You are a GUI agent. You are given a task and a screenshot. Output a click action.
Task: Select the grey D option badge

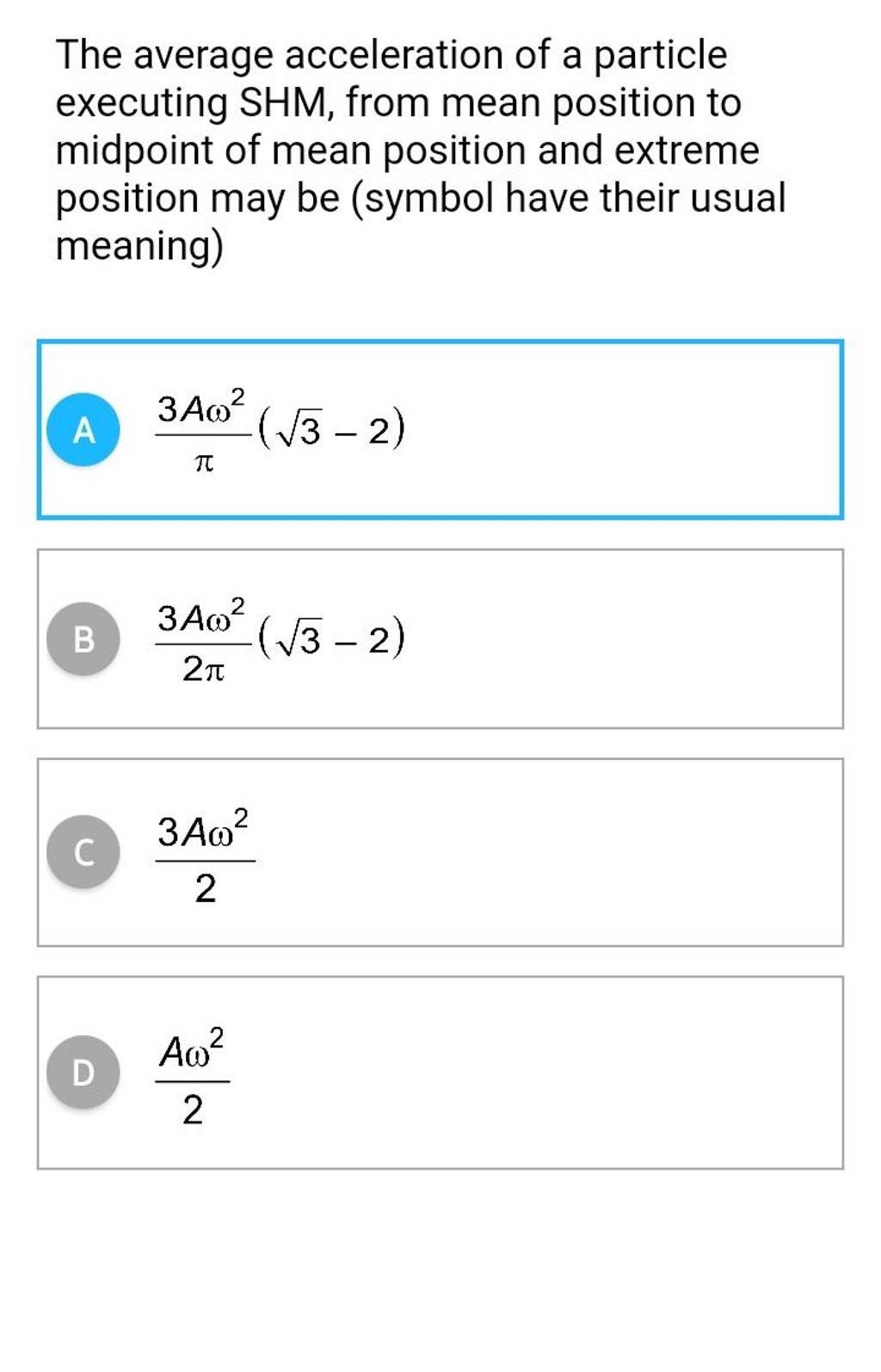tap(83, 1072)
